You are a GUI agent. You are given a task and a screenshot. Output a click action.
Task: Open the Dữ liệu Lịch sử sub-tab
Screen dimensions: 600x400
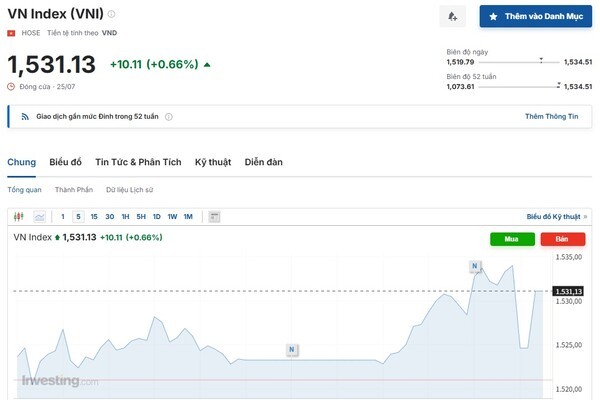[130, 190]
